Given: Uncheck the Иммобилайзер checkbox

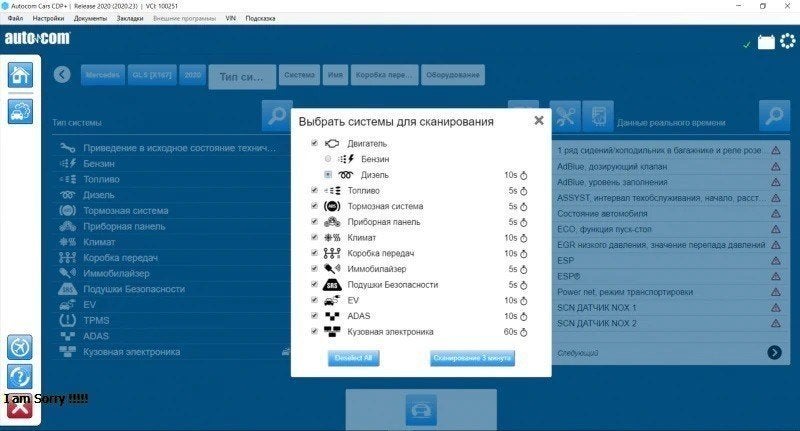Looking at the screenshot, I should click(314, 269).
